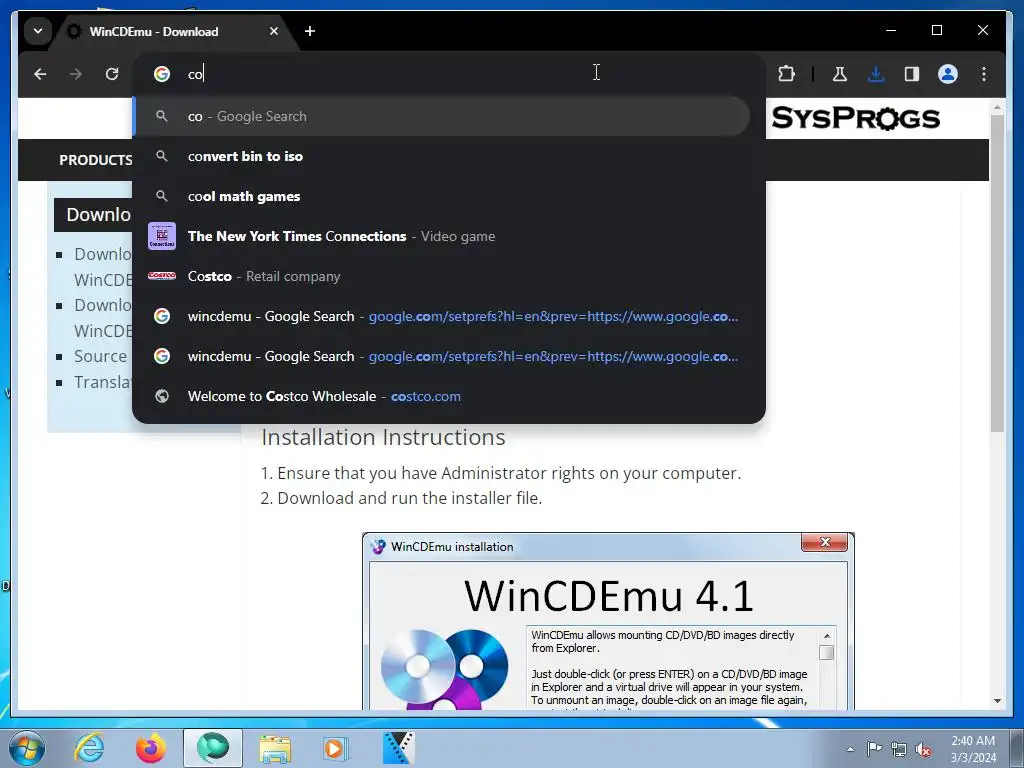Show hidden system tray icons
The image size is (1024, 768).
[x=850, y=749]
